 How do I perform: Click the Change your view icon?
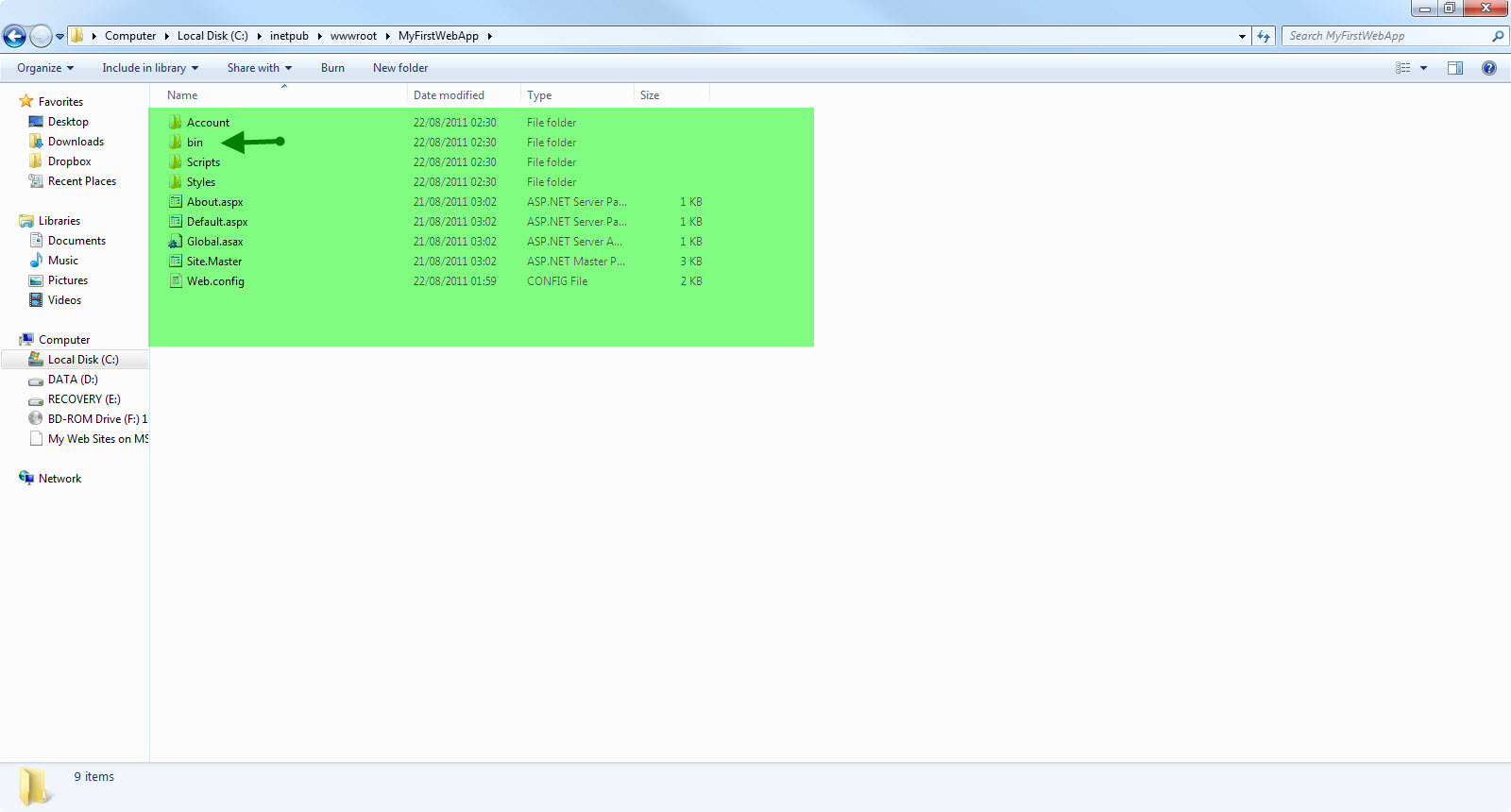1403,68
